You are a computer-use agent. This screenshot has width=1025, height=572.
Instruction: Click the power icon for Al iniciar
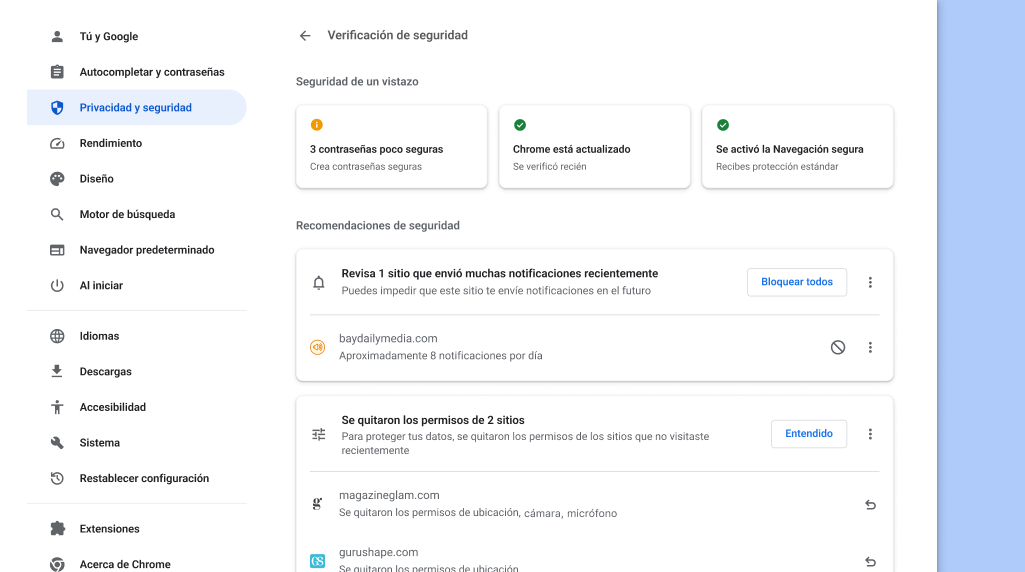click(58, 286)
